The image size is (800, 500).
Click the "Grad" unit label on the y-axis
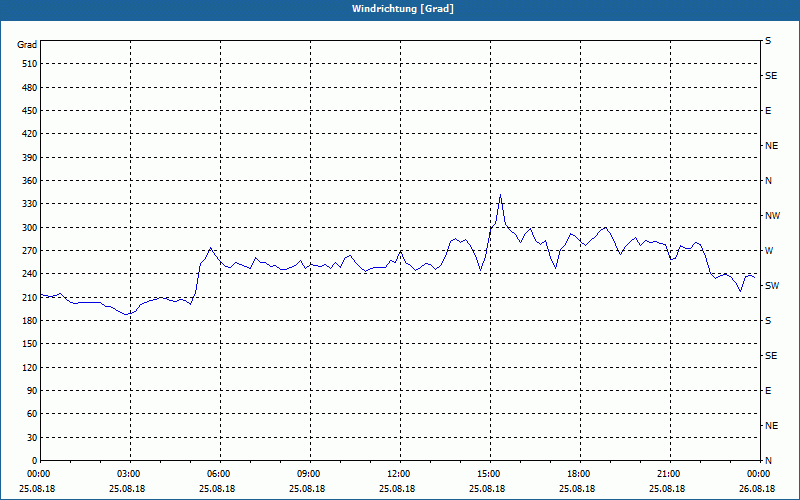click(x=27, y=45)
